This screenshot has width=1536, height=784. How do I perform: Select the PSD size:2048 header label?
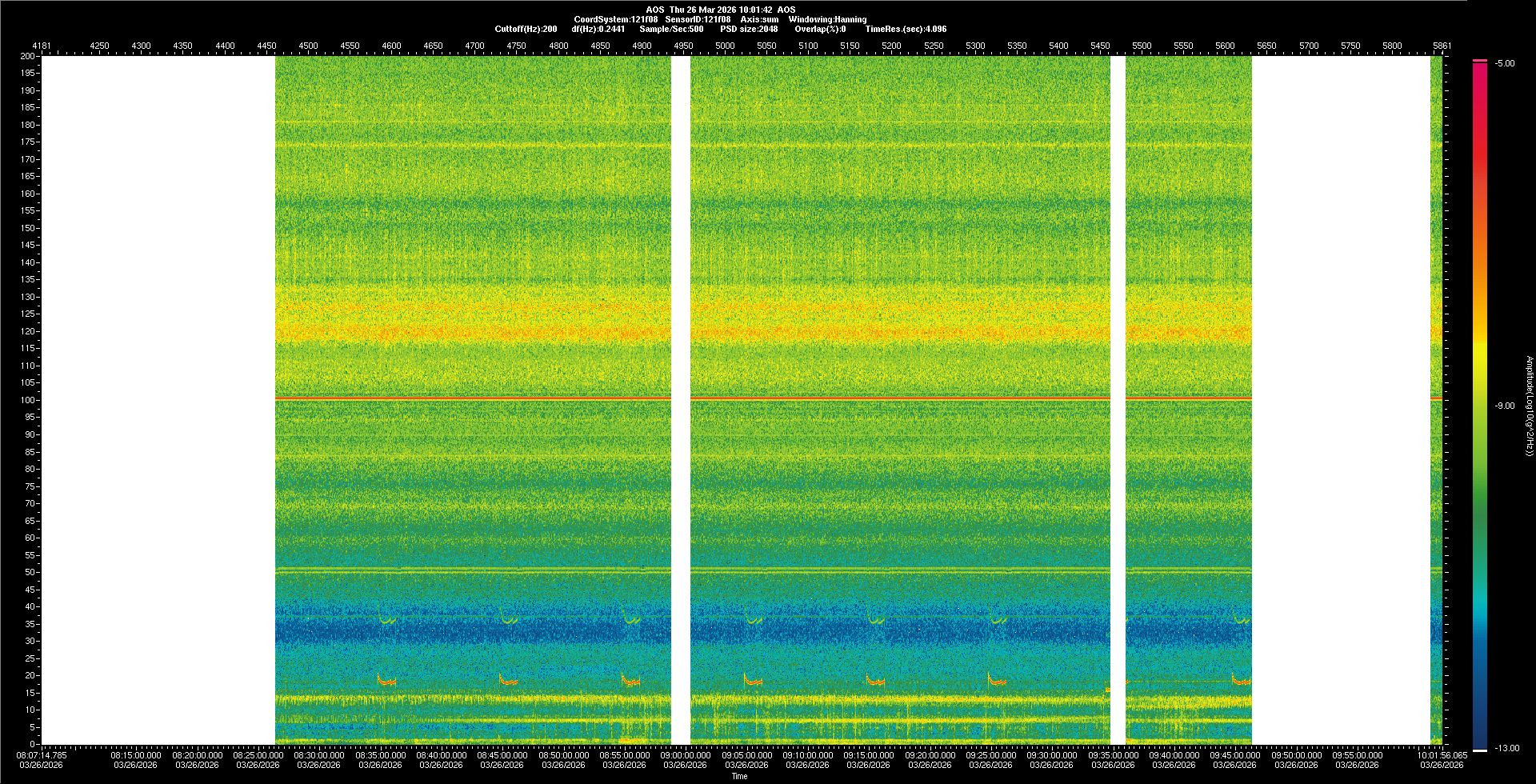749,29
